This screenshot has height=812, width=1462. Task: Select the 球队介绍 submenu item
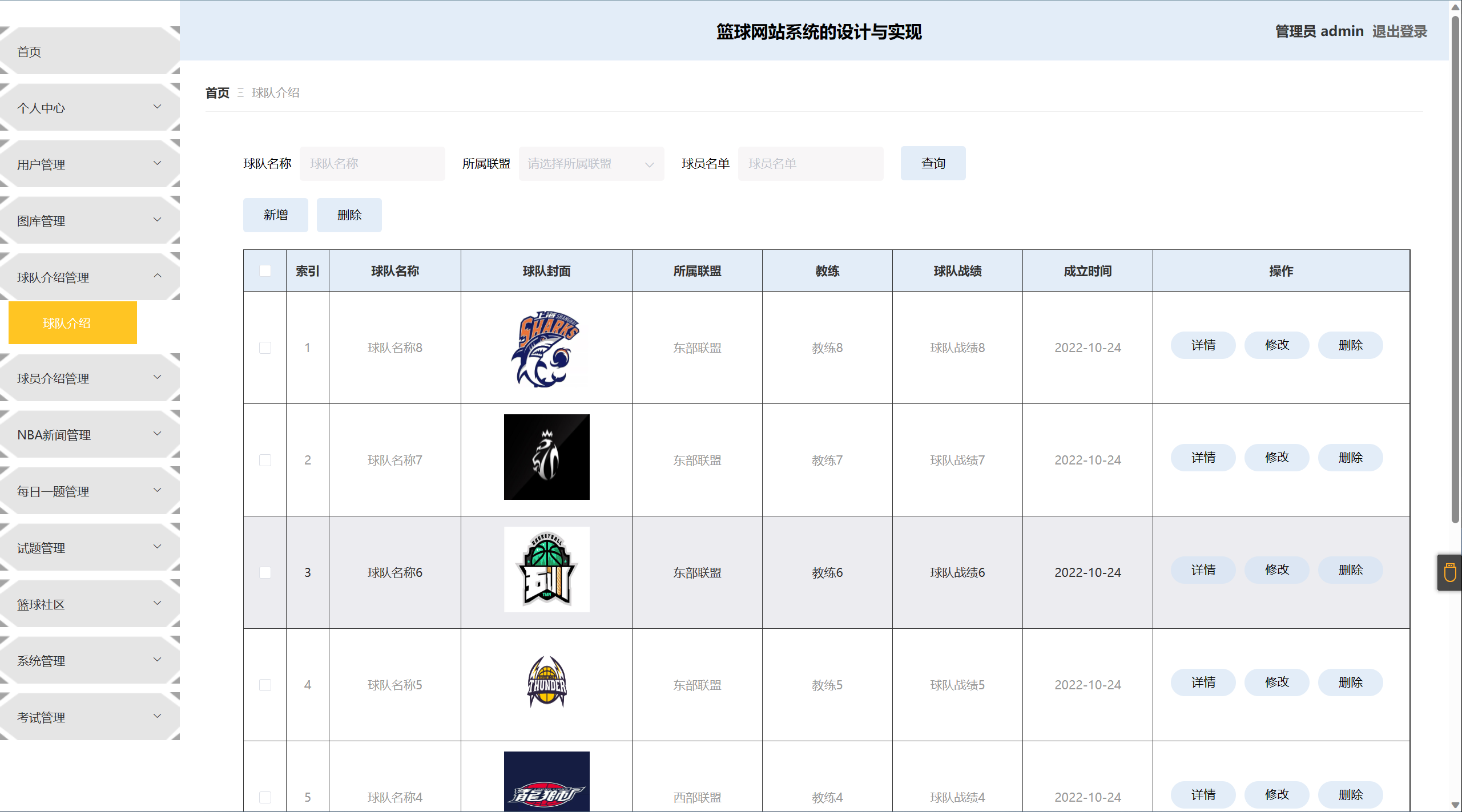coord(73,323)
